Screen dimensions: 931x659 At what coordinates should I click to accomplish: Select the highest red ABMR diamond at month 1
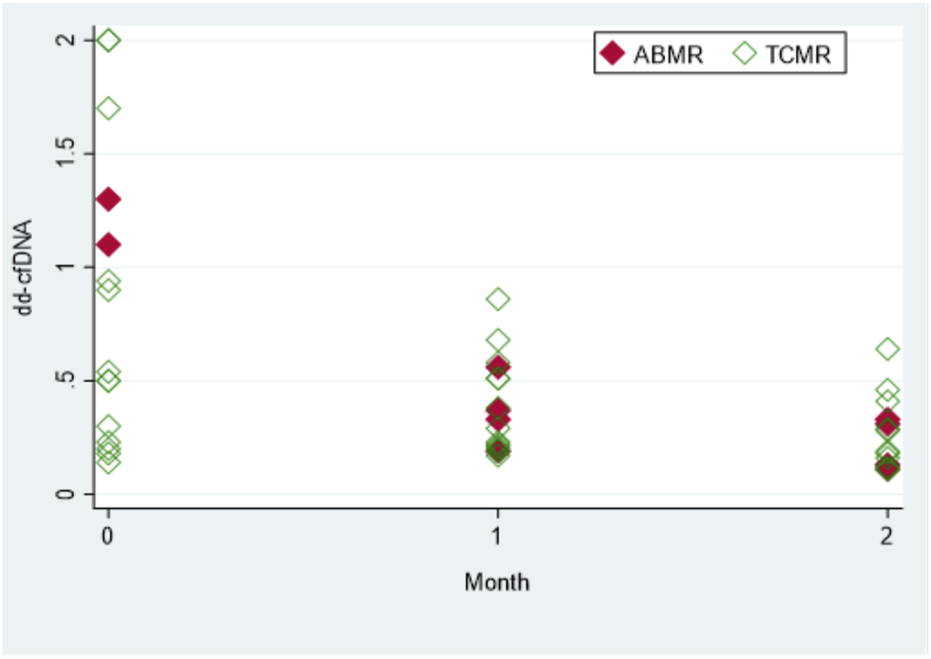[x=498, y=366]
